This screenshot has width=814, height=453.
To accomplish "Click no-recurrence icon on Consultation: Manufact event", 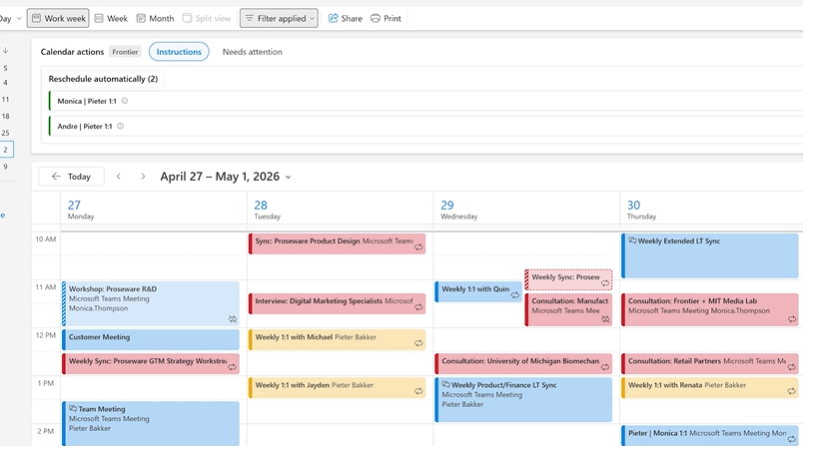I will [605, 319].
